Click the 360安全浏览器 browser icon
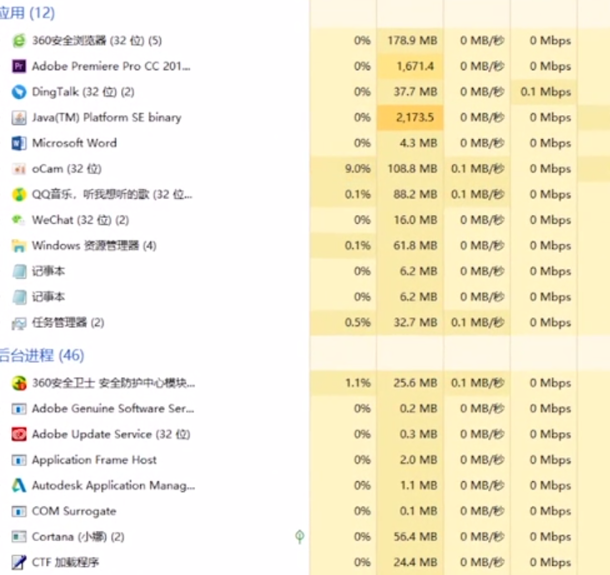The image size is (610, 575). 19,41
